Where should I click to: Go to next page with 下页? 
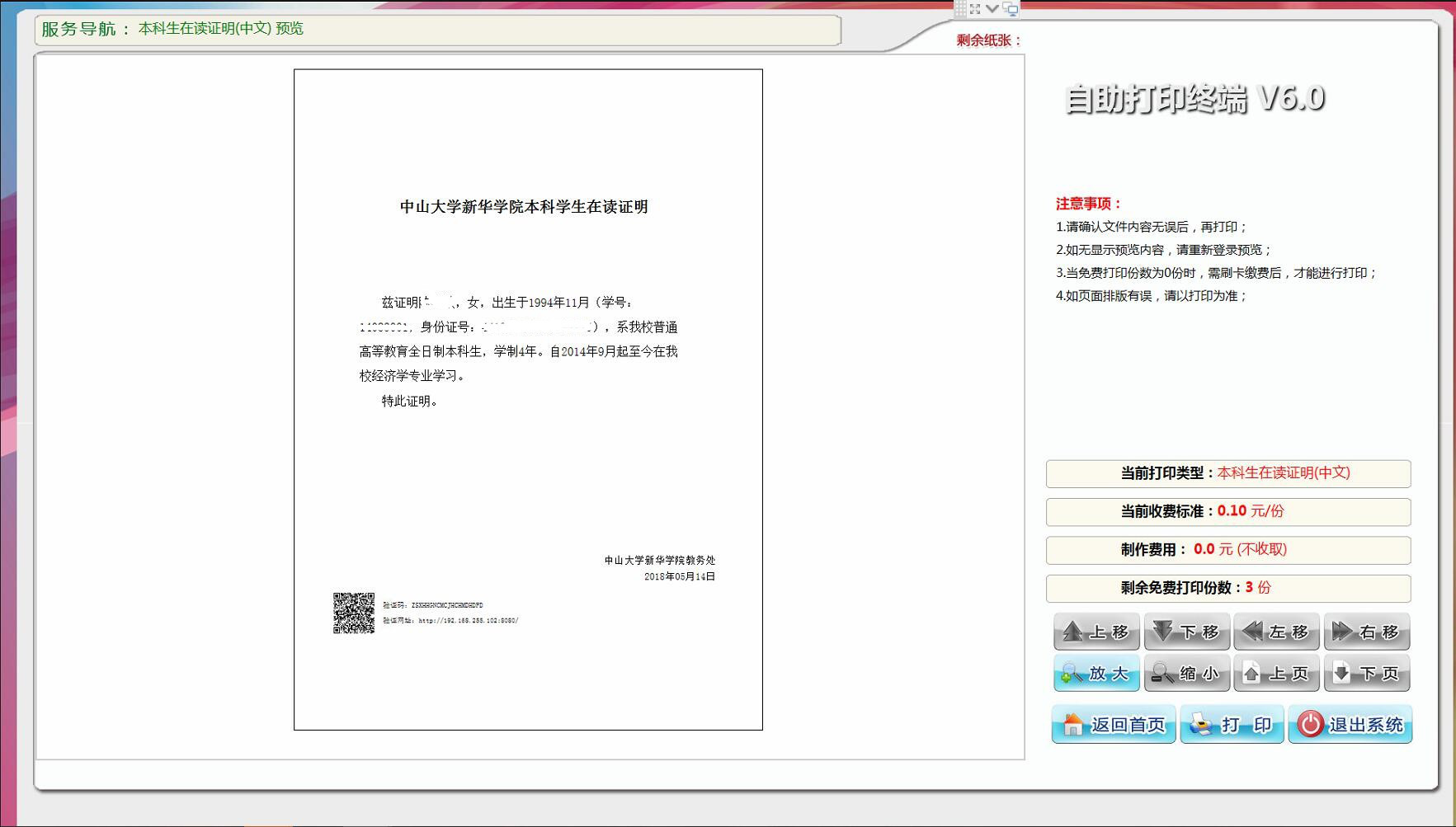[x=1366, y=674]
